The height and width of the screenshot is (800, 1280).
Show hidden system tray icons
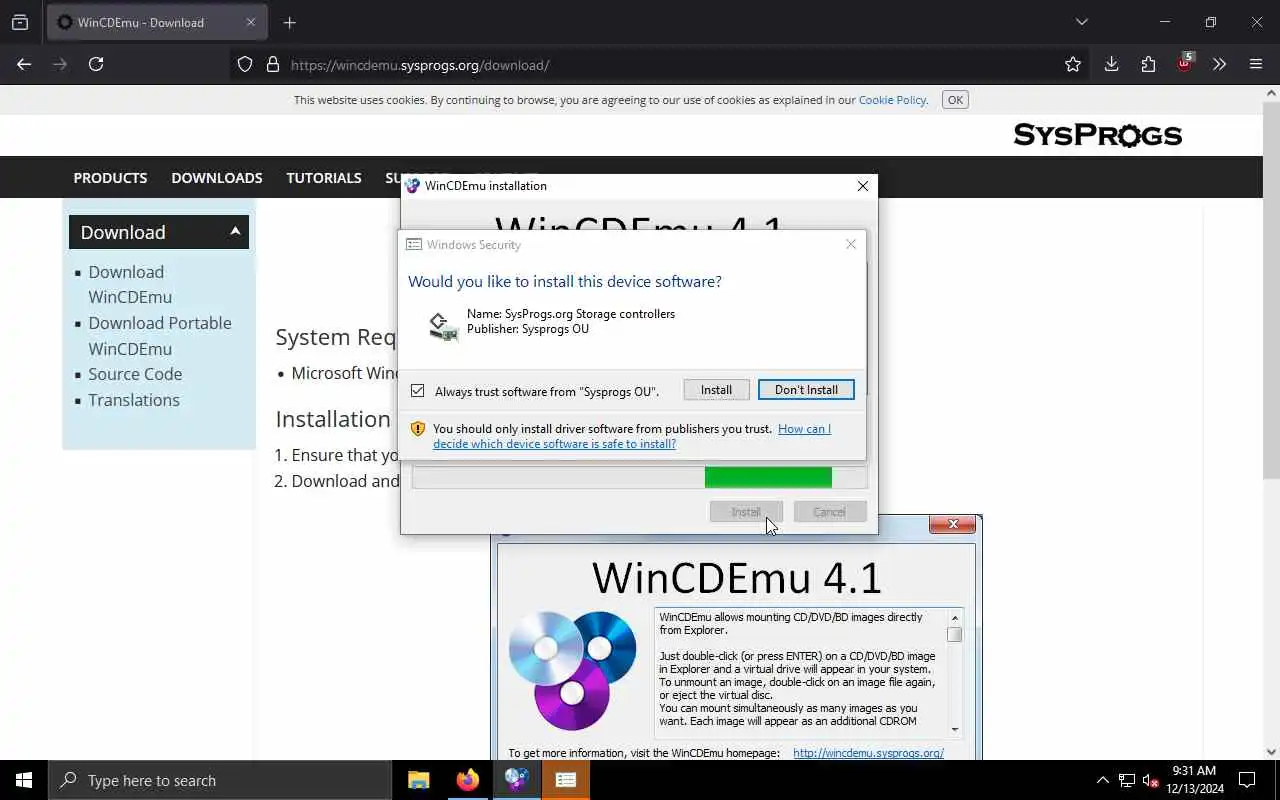point(1103,780)
